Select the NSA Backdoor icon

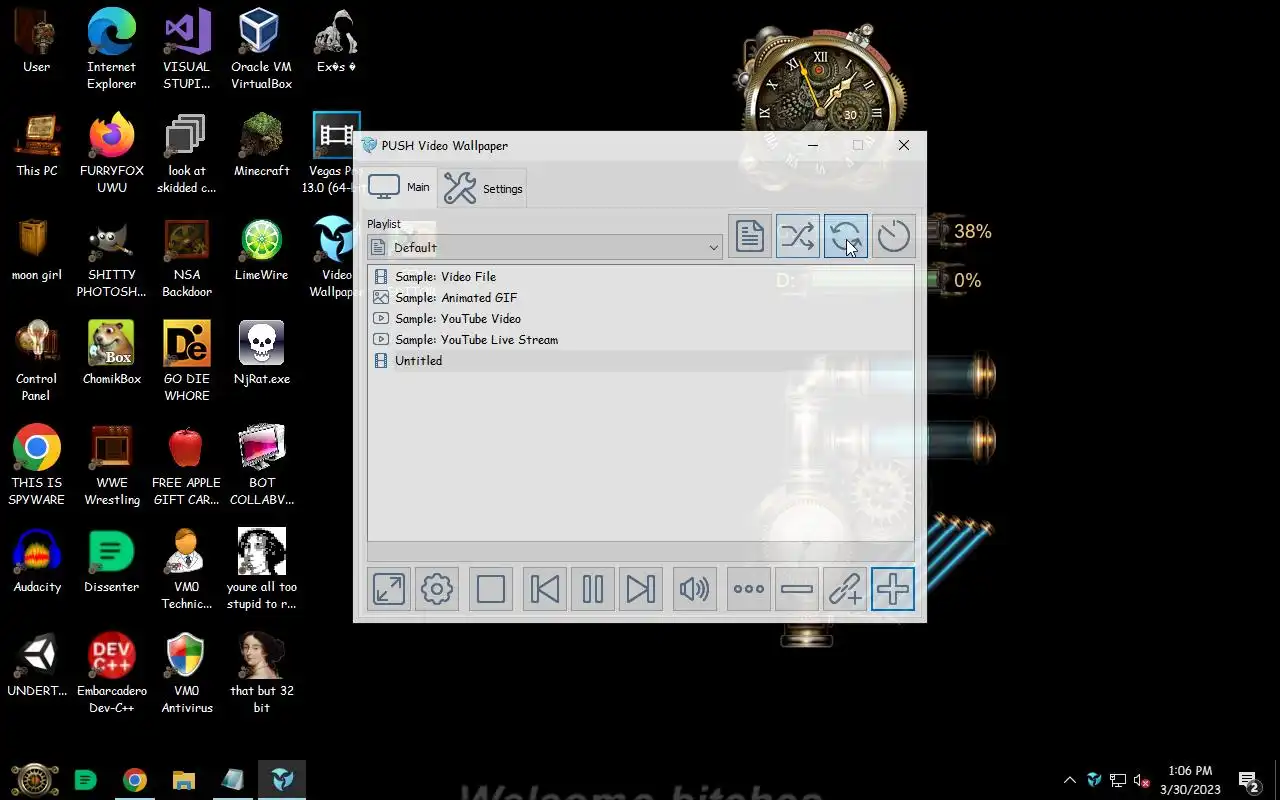186,258
